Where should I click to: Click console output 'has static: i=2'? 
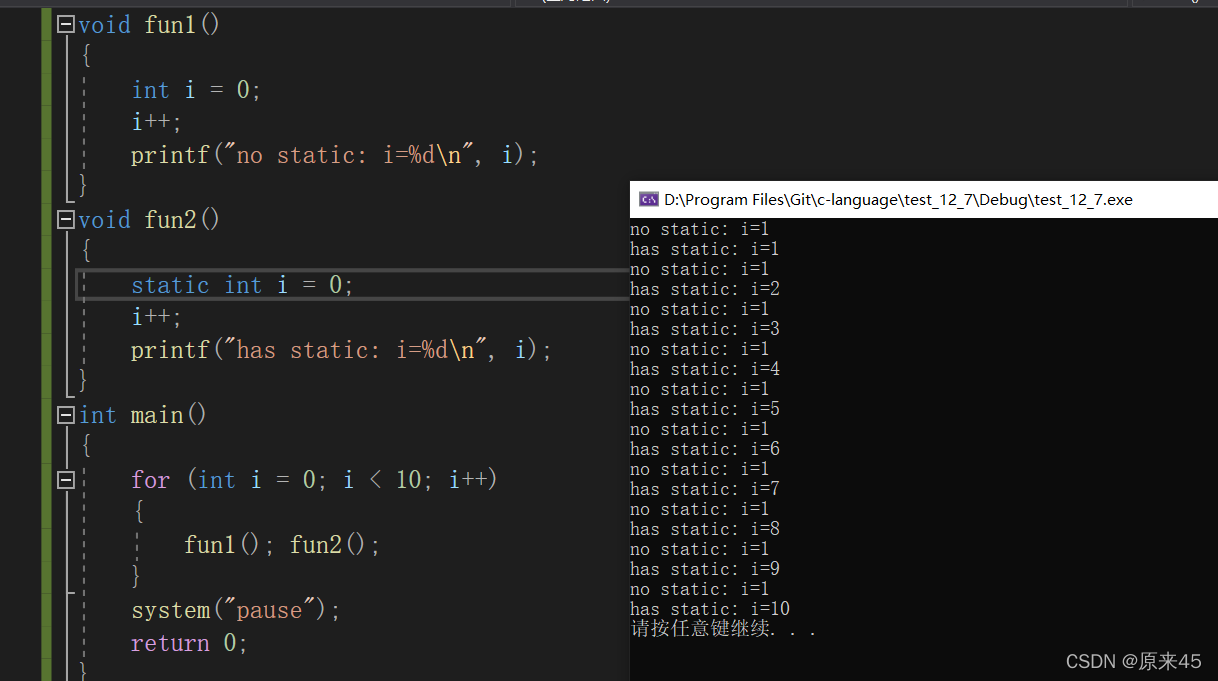pos(705,289)
